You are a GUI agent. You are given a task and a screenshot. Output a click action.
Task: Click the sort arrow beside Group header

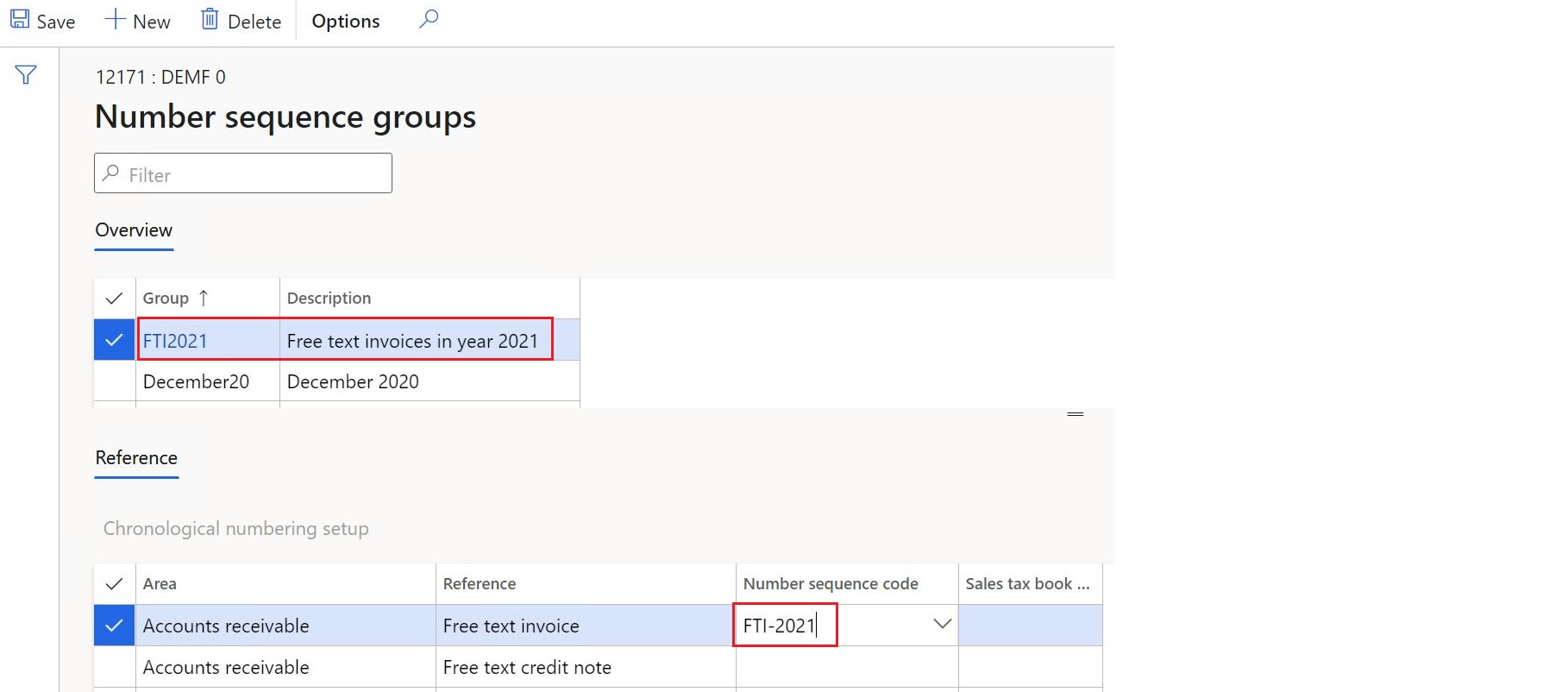(x=204, y=299)
